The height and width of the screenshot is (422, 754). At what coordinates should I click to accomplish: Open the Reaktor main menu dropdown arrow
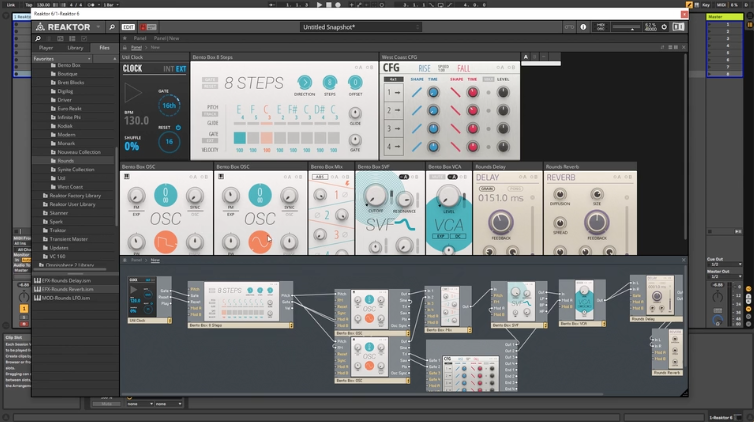click(98, 27)
